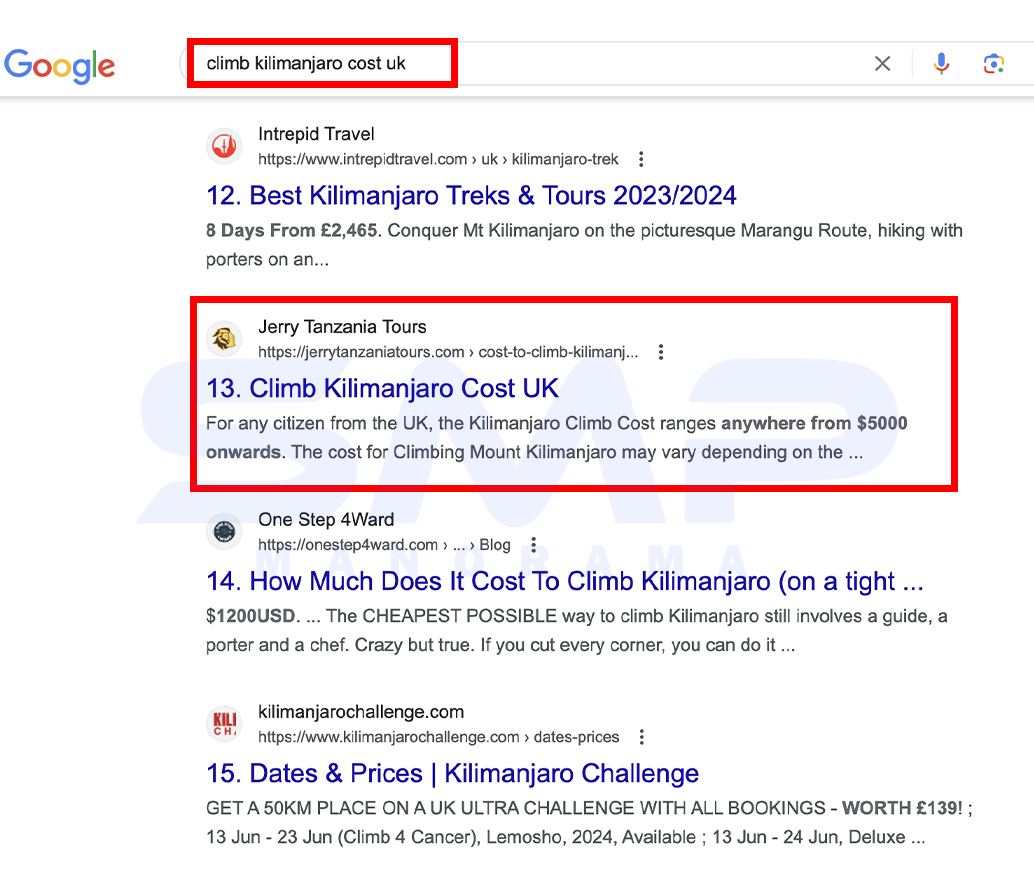Open three-dot menu for kilimanjarochallenge.com result
Screen dimensions: 1034x870
click(642, 737)
